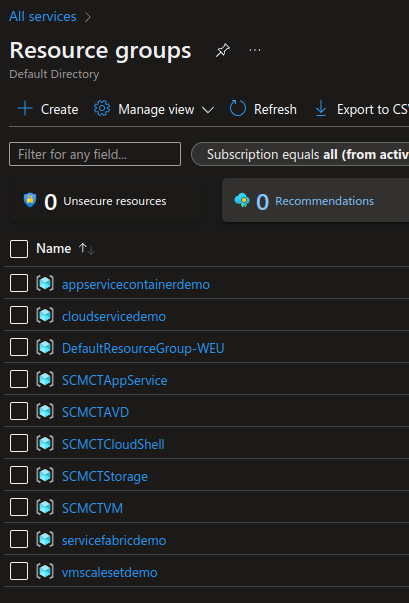Image resolution: width=409 pixels, height=603 pixels.
Task: Open the SCMCTVM resource group
Action: 92,508
